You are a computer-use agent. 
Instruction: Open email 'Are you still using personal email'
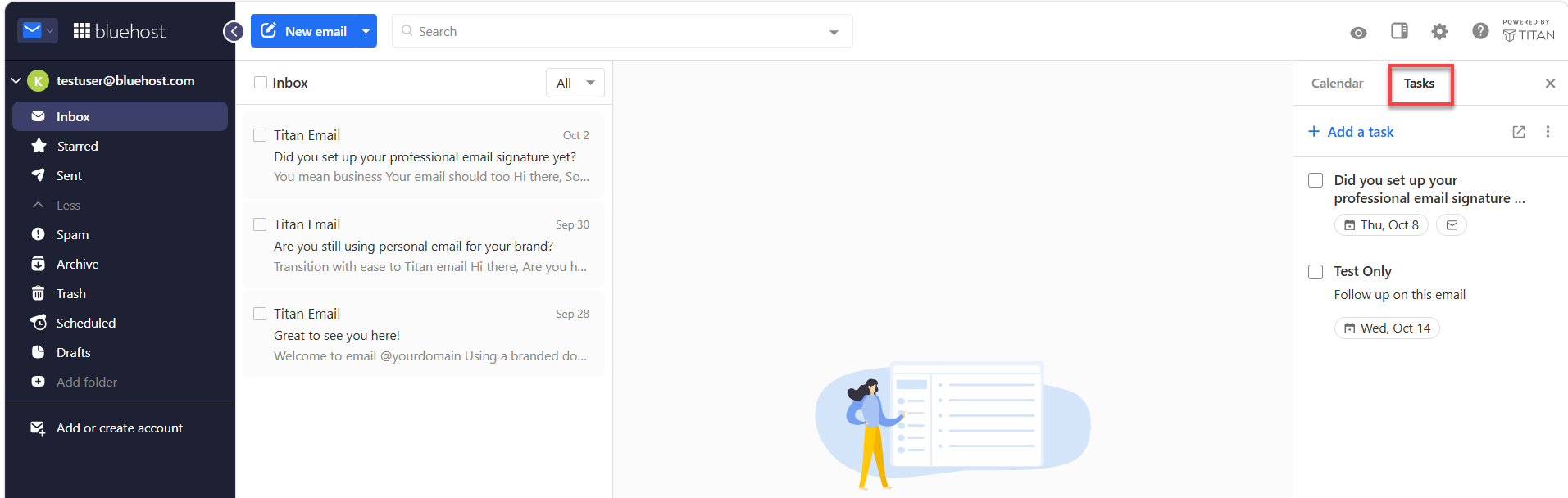[x=424, y=245]
